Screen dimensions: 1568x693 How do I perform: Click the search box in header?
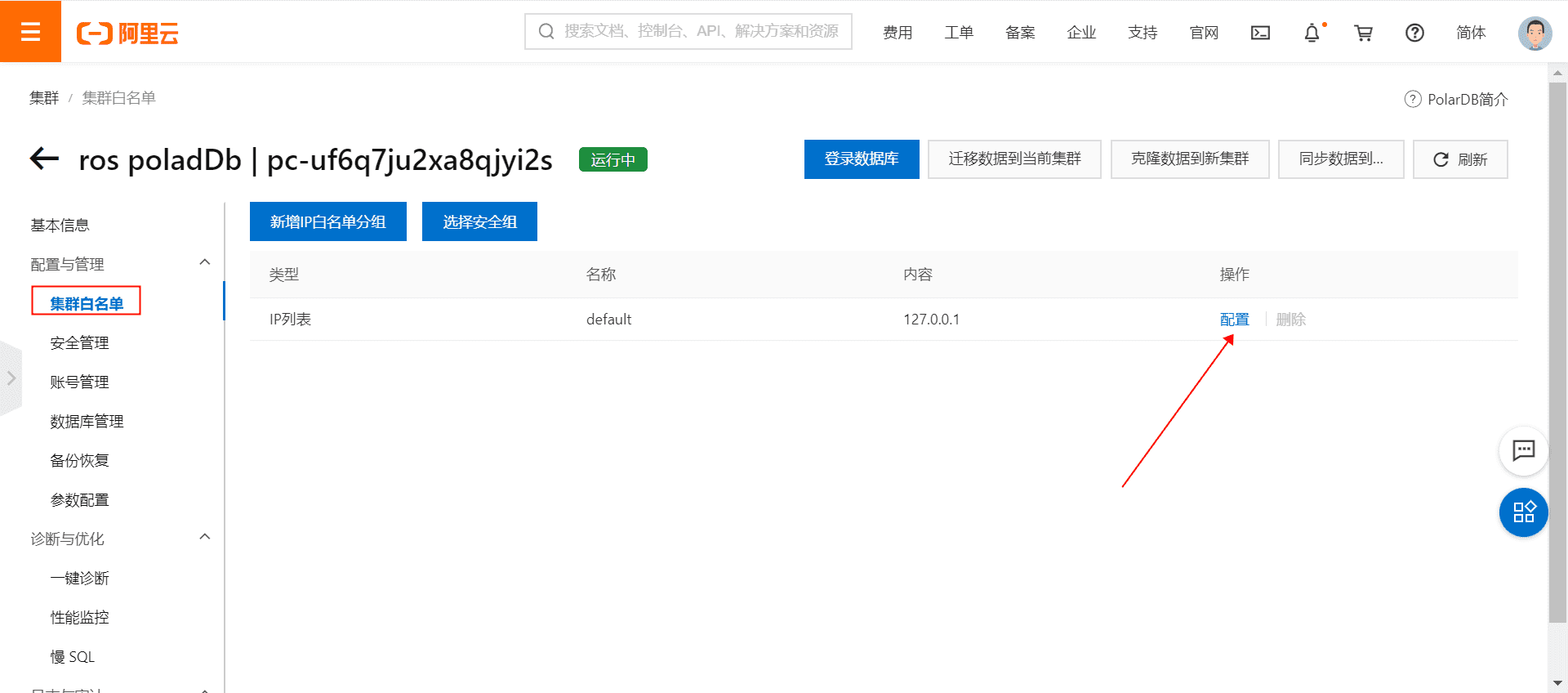pos(688,31)
